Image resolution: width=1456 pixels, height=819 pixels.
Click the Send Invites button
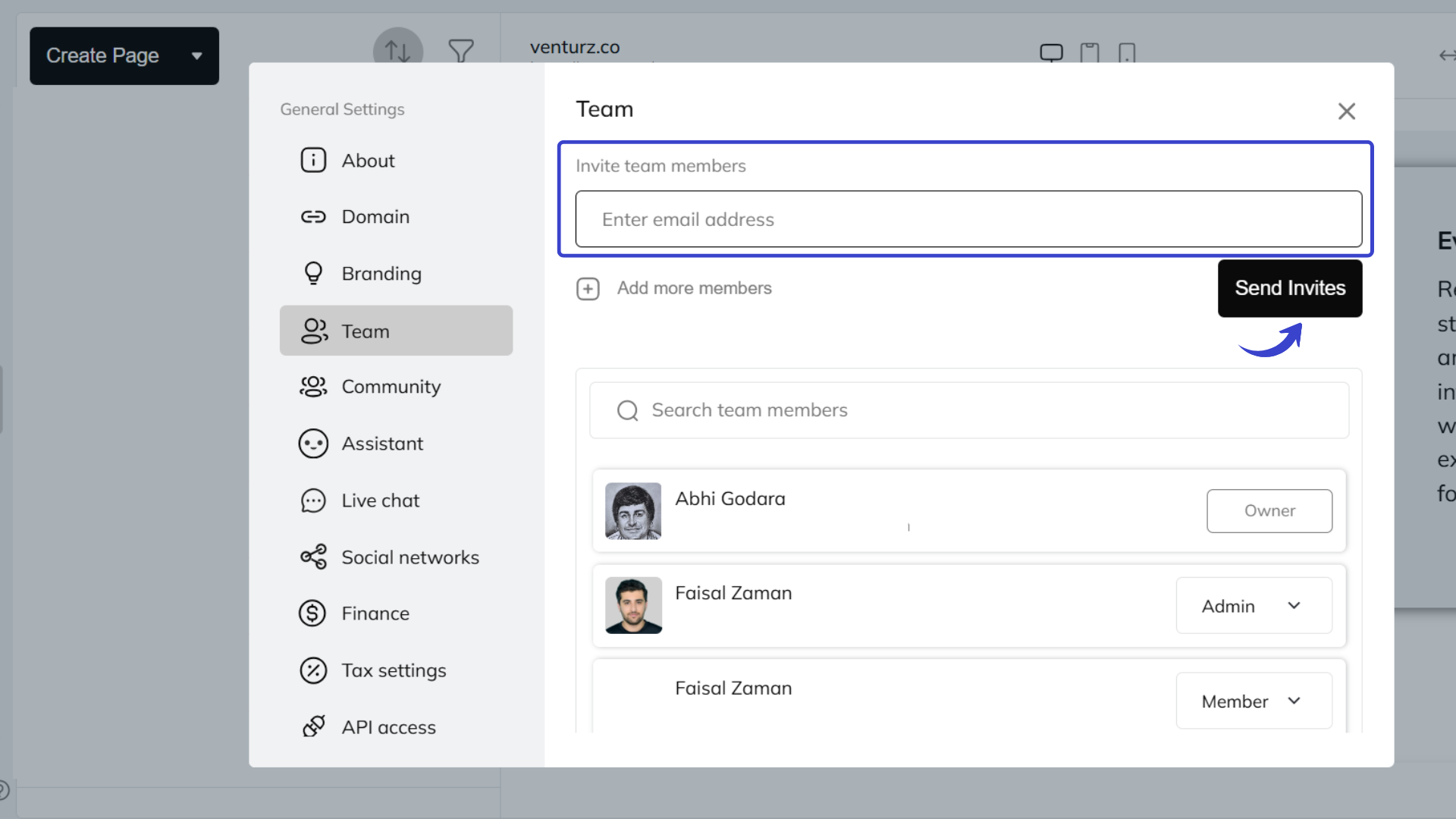1289,288
